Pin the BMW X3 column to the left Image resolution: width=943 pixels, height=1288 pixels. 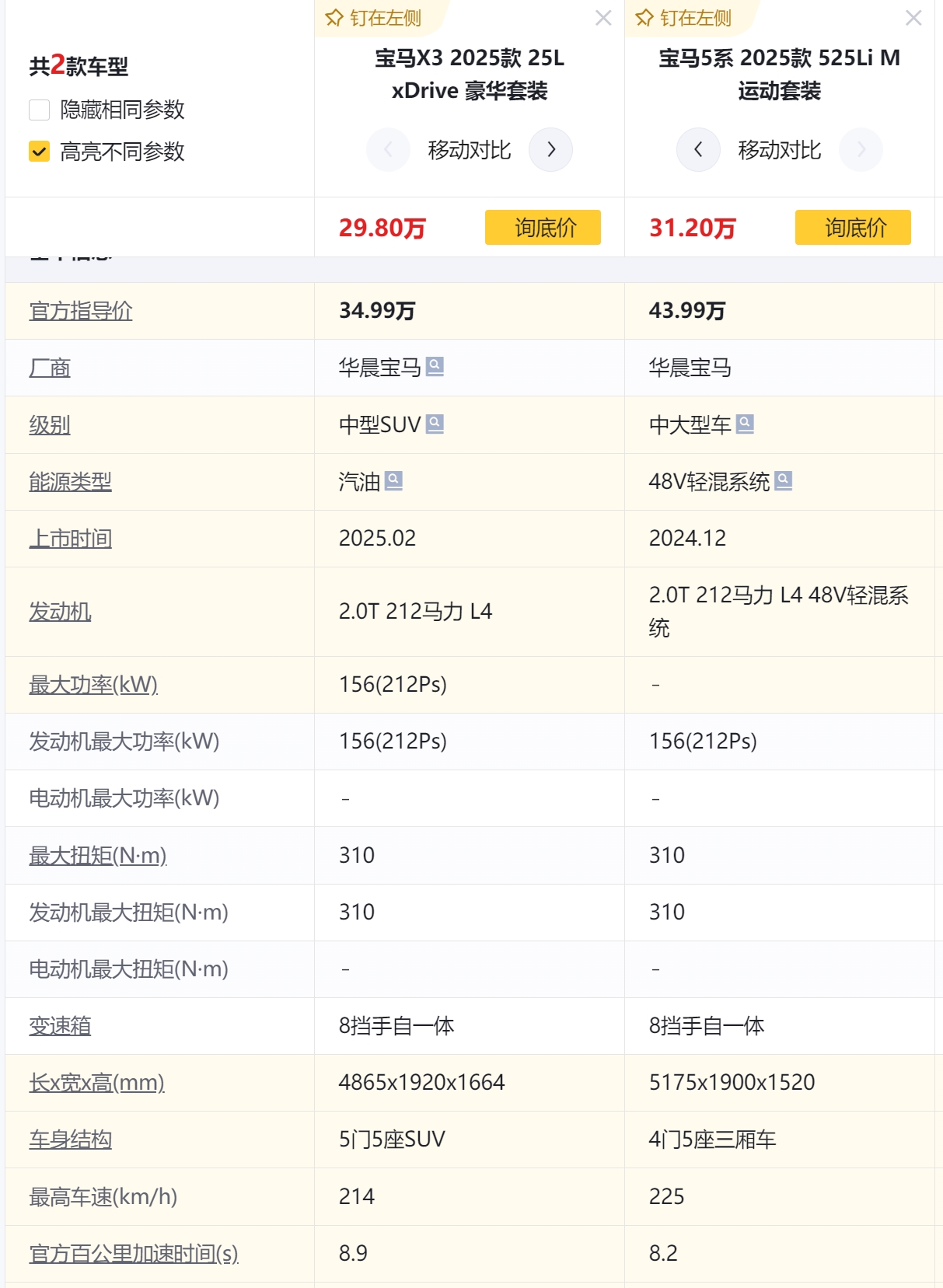click(373, 18)
